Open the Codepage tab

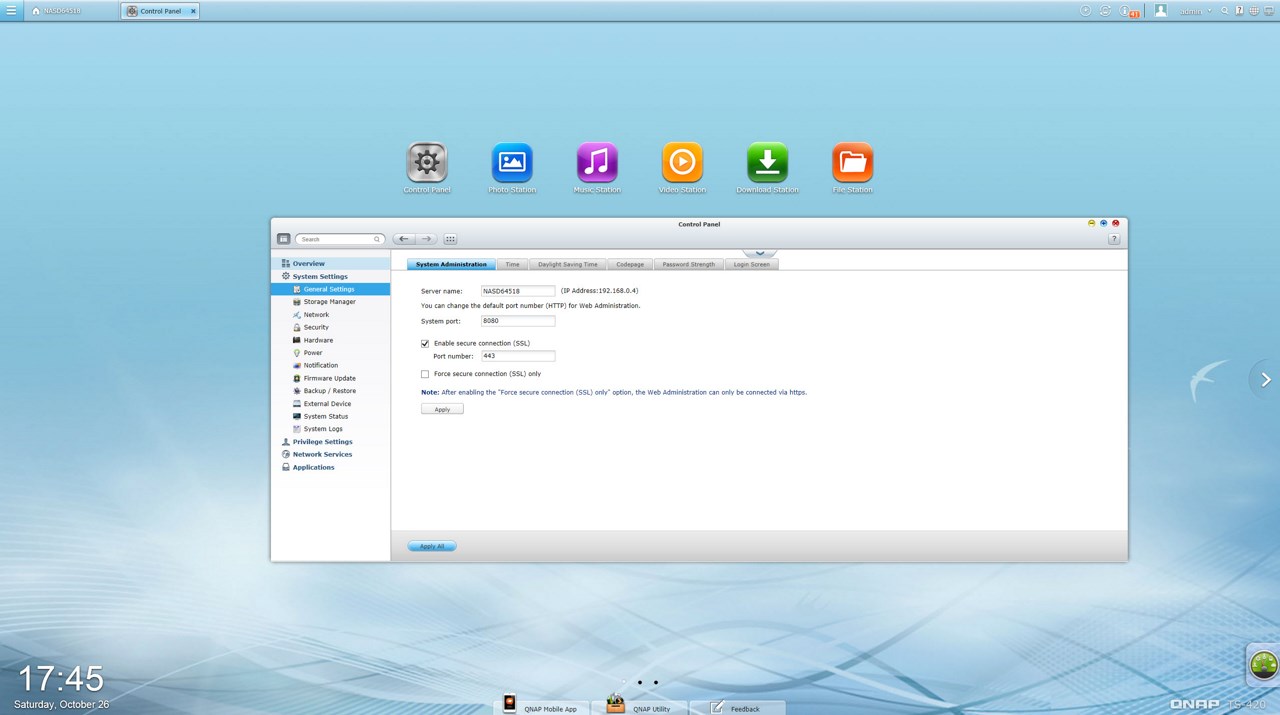tap(630, 264)
